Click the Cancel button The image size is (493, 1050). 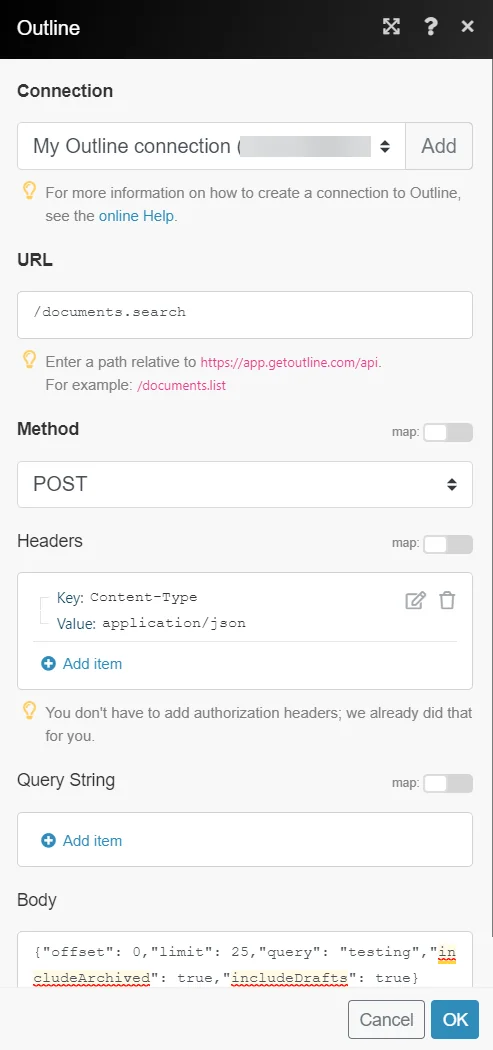(386, 1019)
